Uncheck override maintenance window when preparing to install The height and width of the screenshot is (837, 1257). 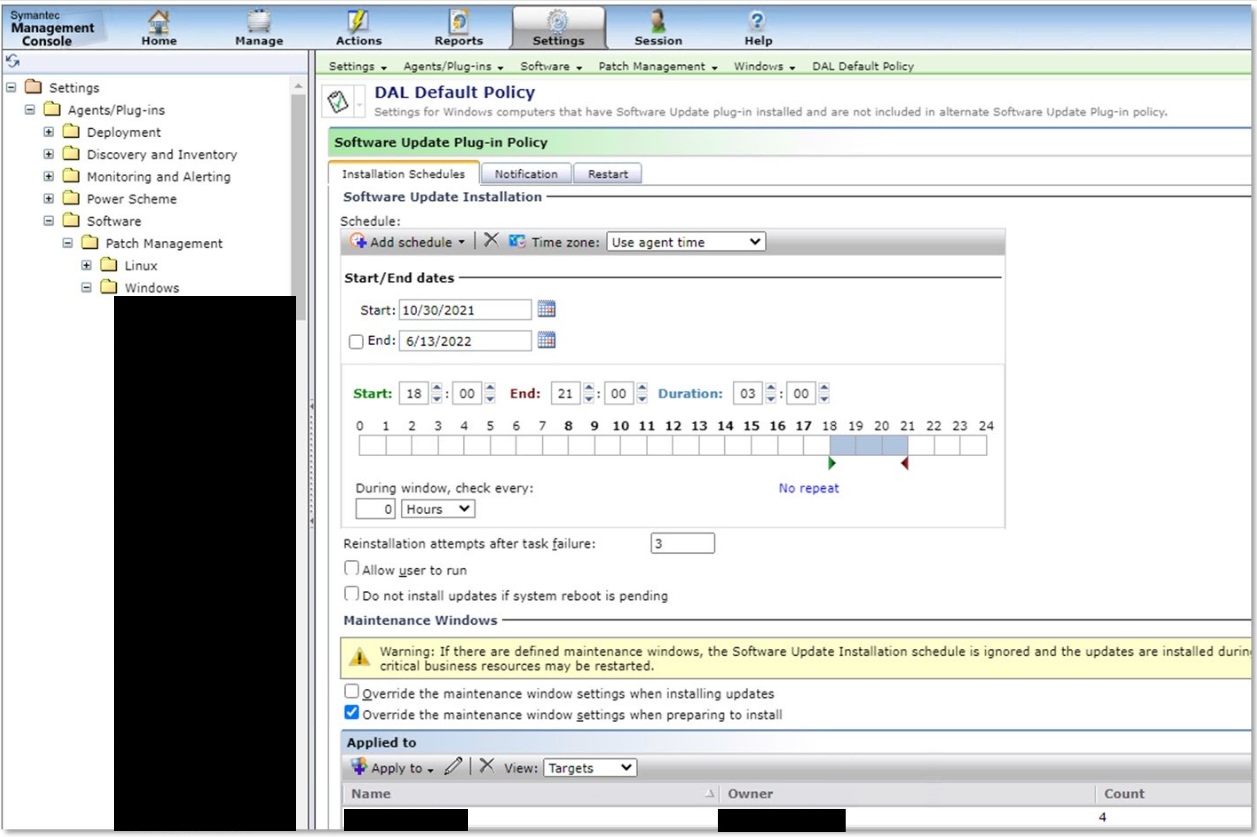[x=351, y=713]
